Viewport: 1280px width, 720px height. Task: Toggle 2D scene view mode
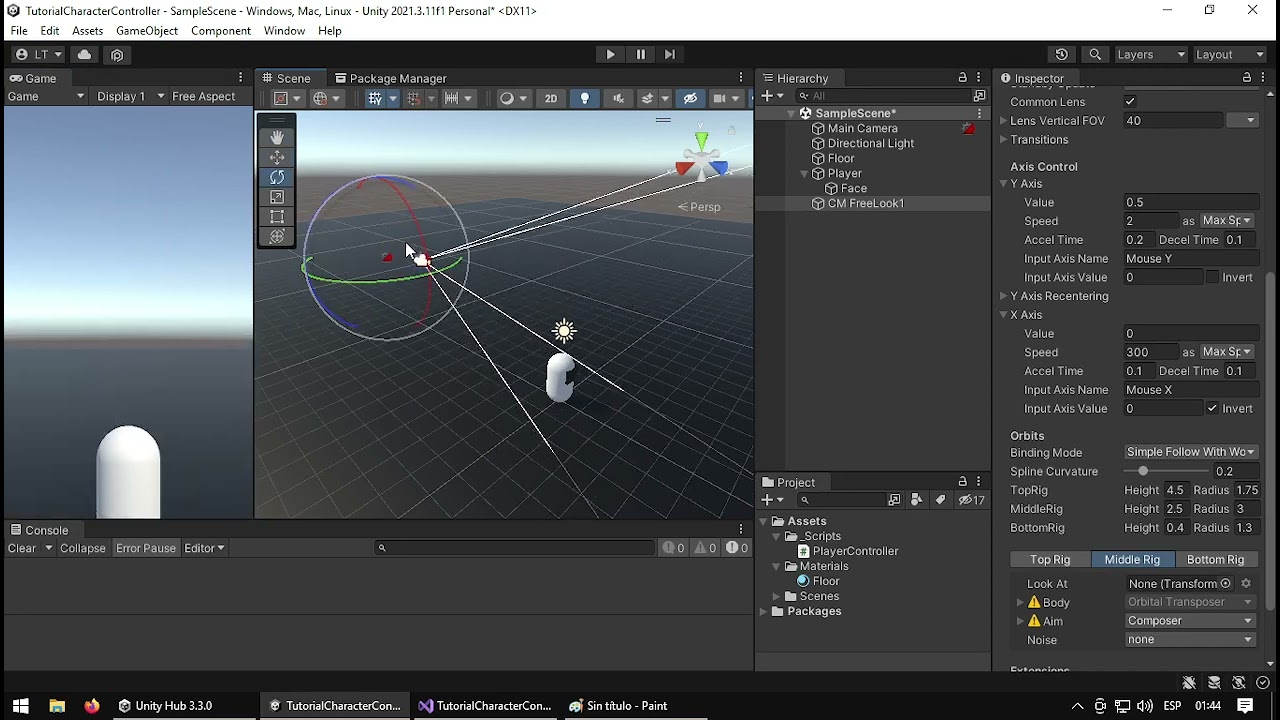coord(551,98)
